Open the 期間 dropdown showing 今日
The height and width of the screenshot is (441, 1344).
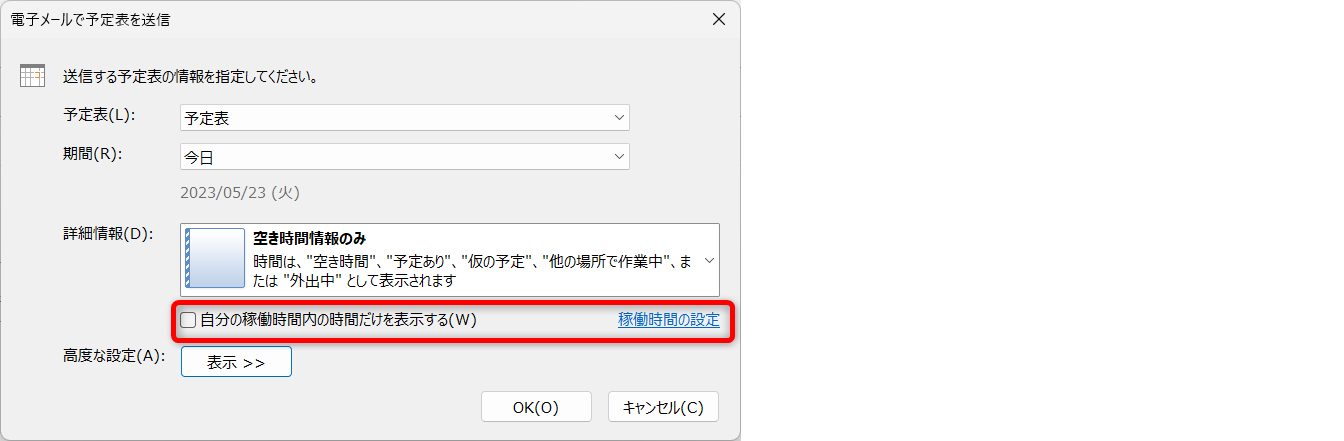[x=405, y=157]
